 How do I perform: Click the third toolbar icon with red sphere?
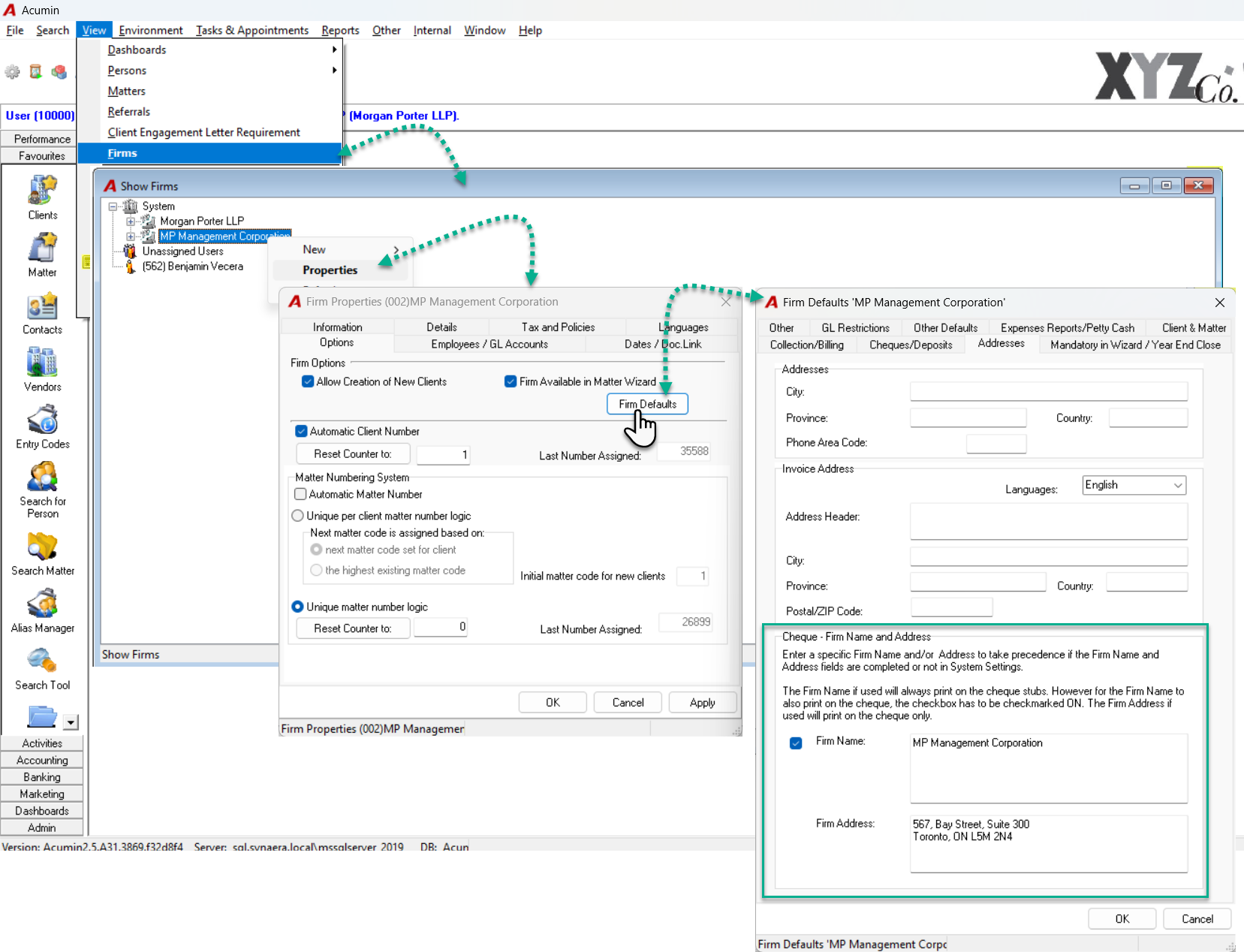[59, 72]
